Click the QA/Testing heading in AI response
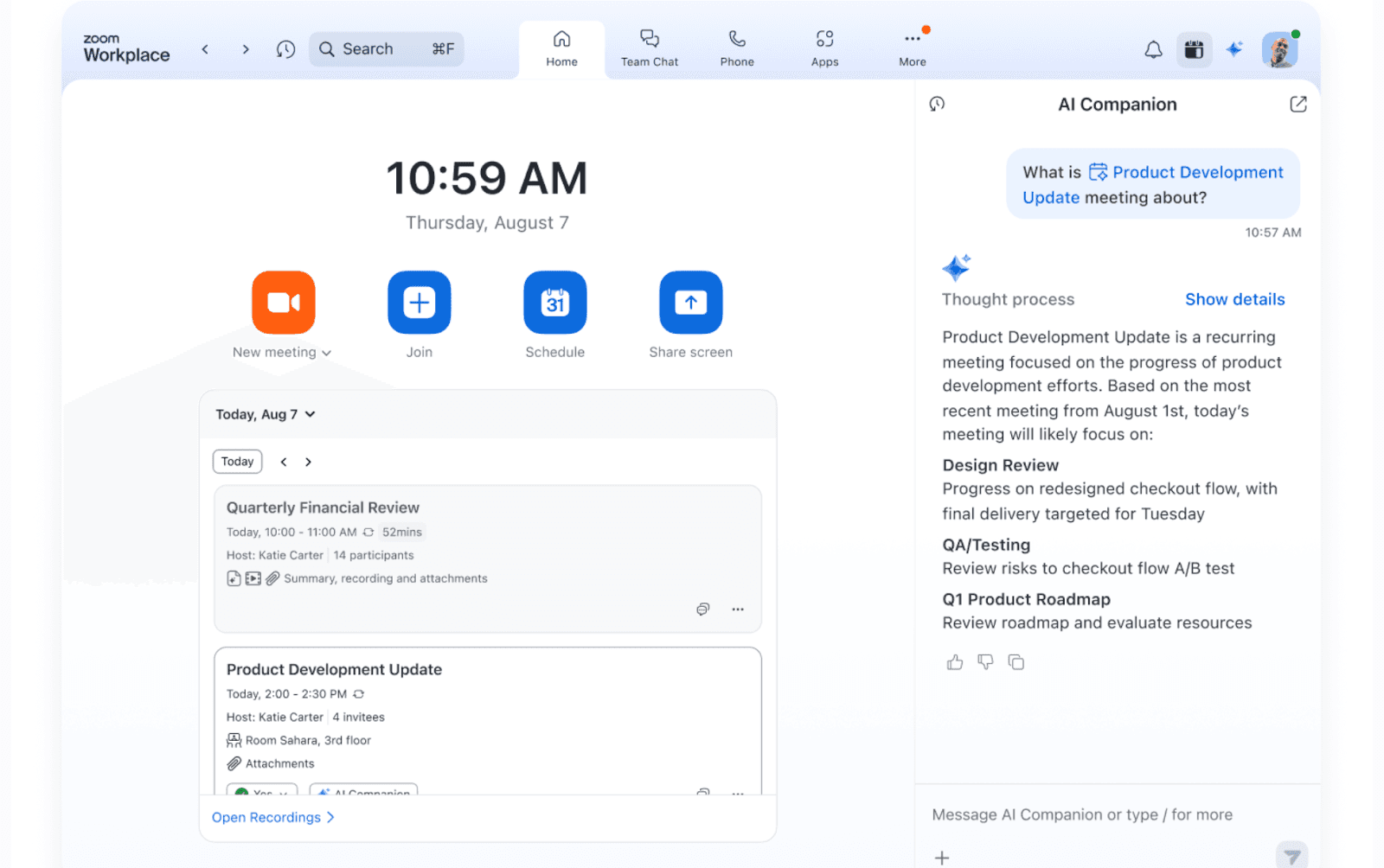1384x868 pixels. click(x=986, y=545)
